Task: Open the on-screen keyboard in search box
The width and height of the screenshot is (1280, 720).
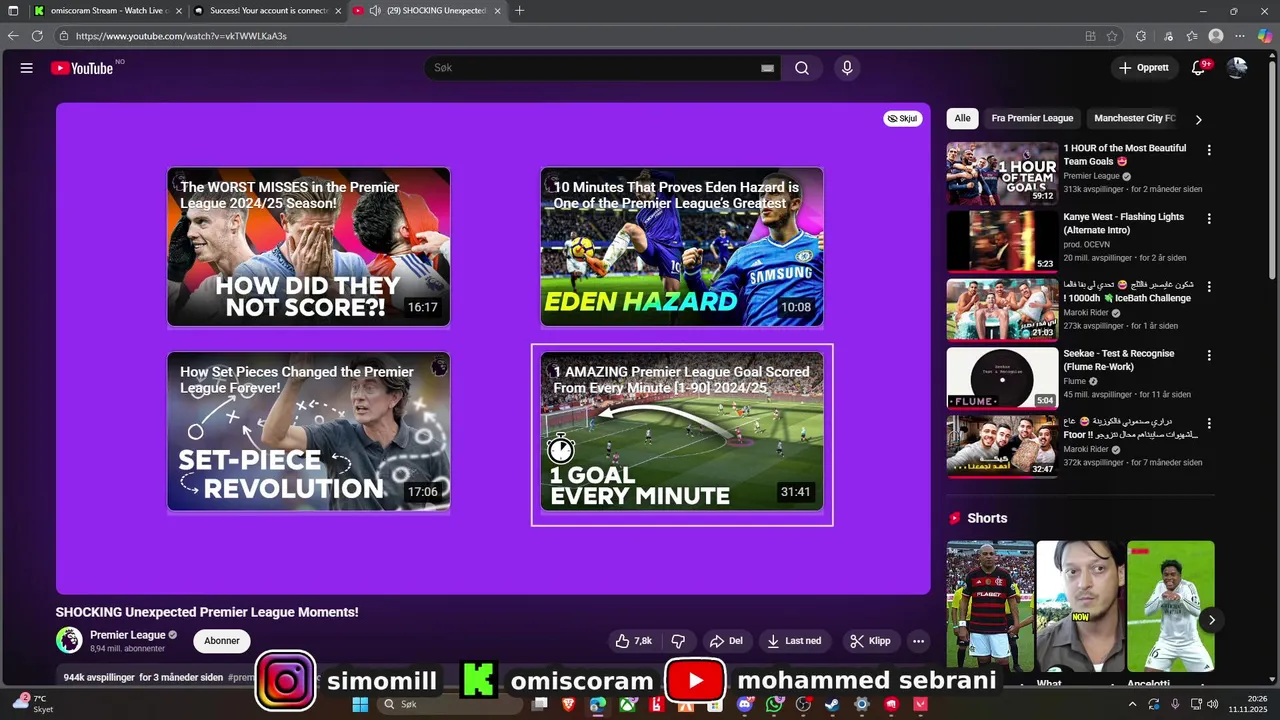Action: tap(767, 68)
